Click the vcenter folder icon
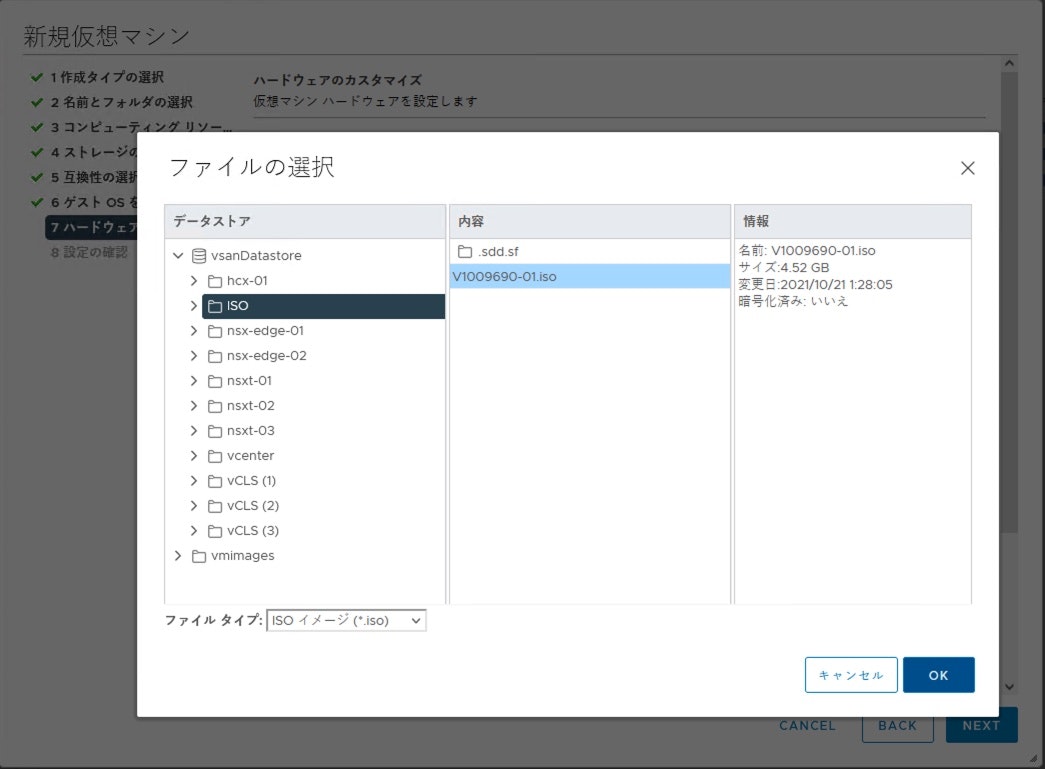 coord(215,456)
